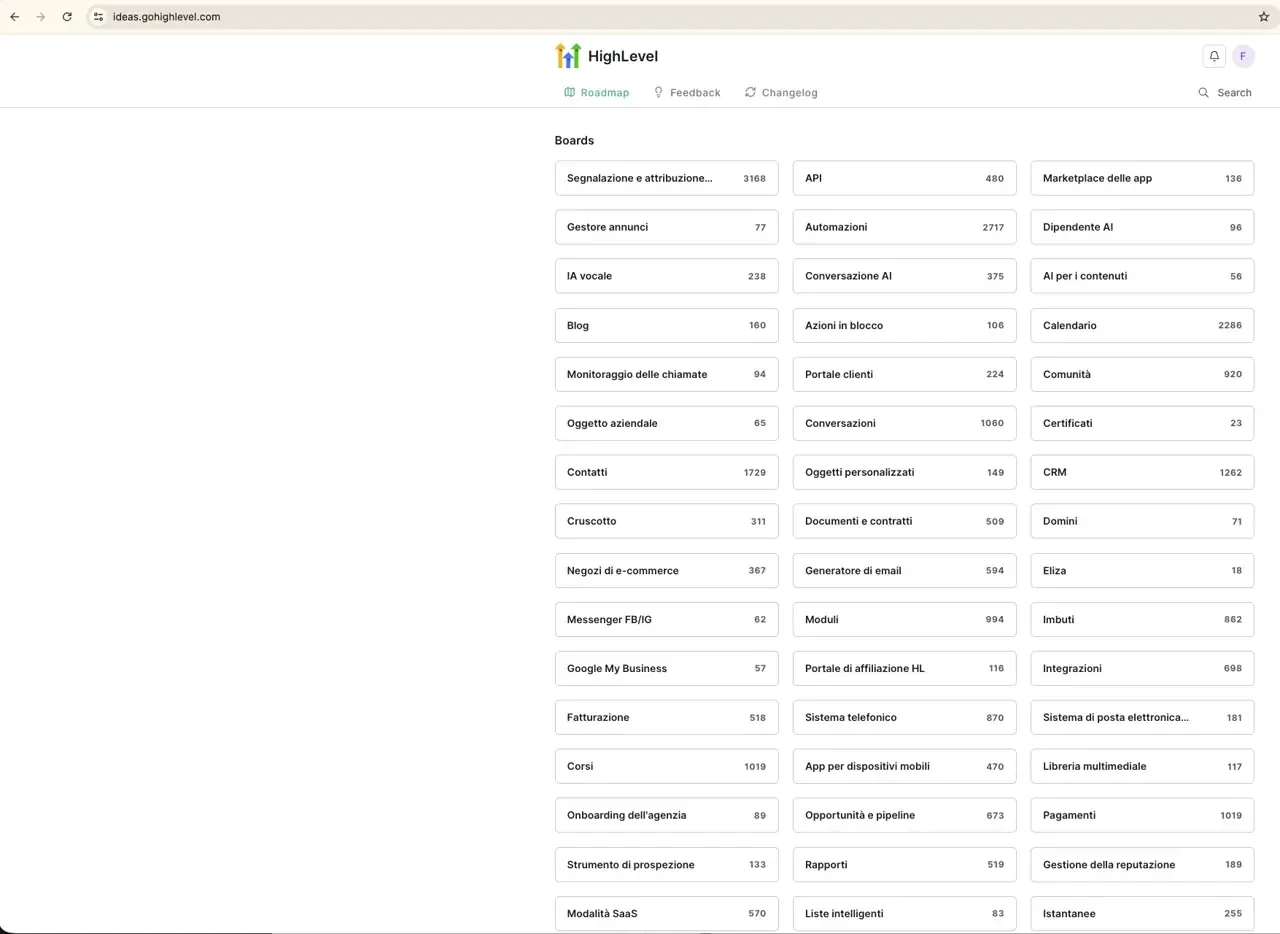Select the Documenti e contratti board
The height and width of the screenshot is (934, 1280).
(x=904, y=521)
